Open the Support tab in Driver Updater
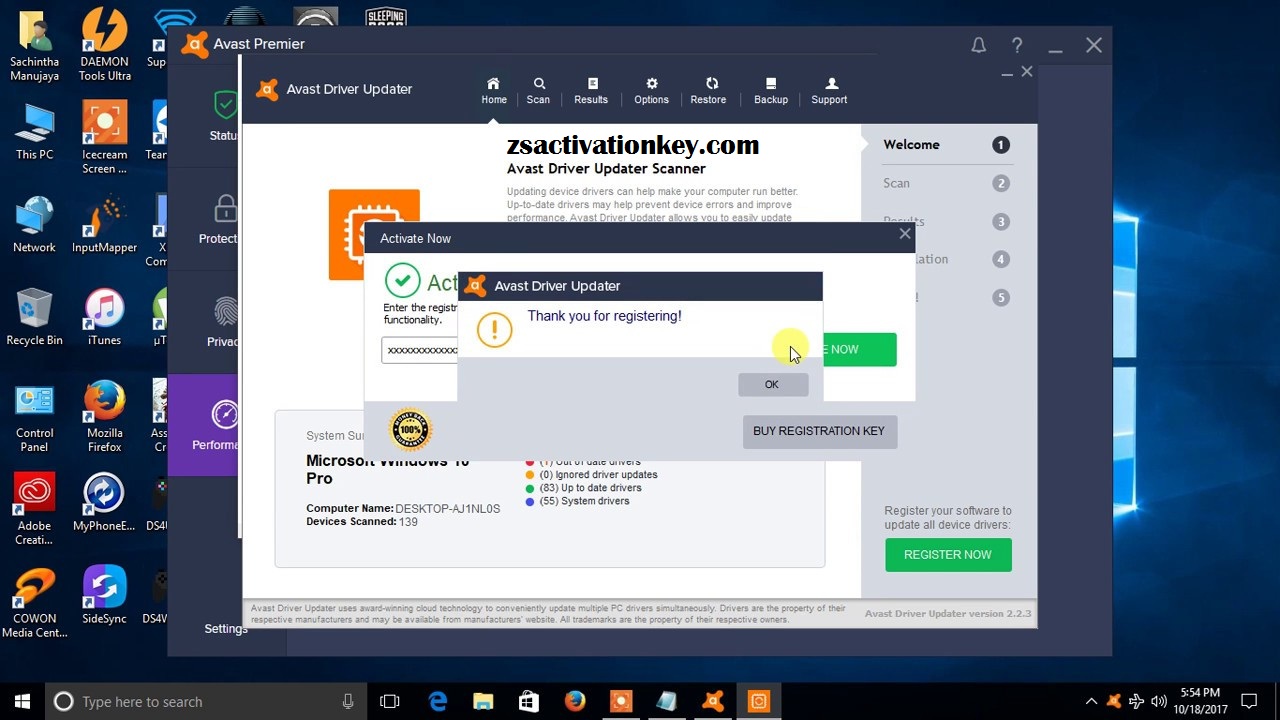1280x720 pixels. click(829, 90)
